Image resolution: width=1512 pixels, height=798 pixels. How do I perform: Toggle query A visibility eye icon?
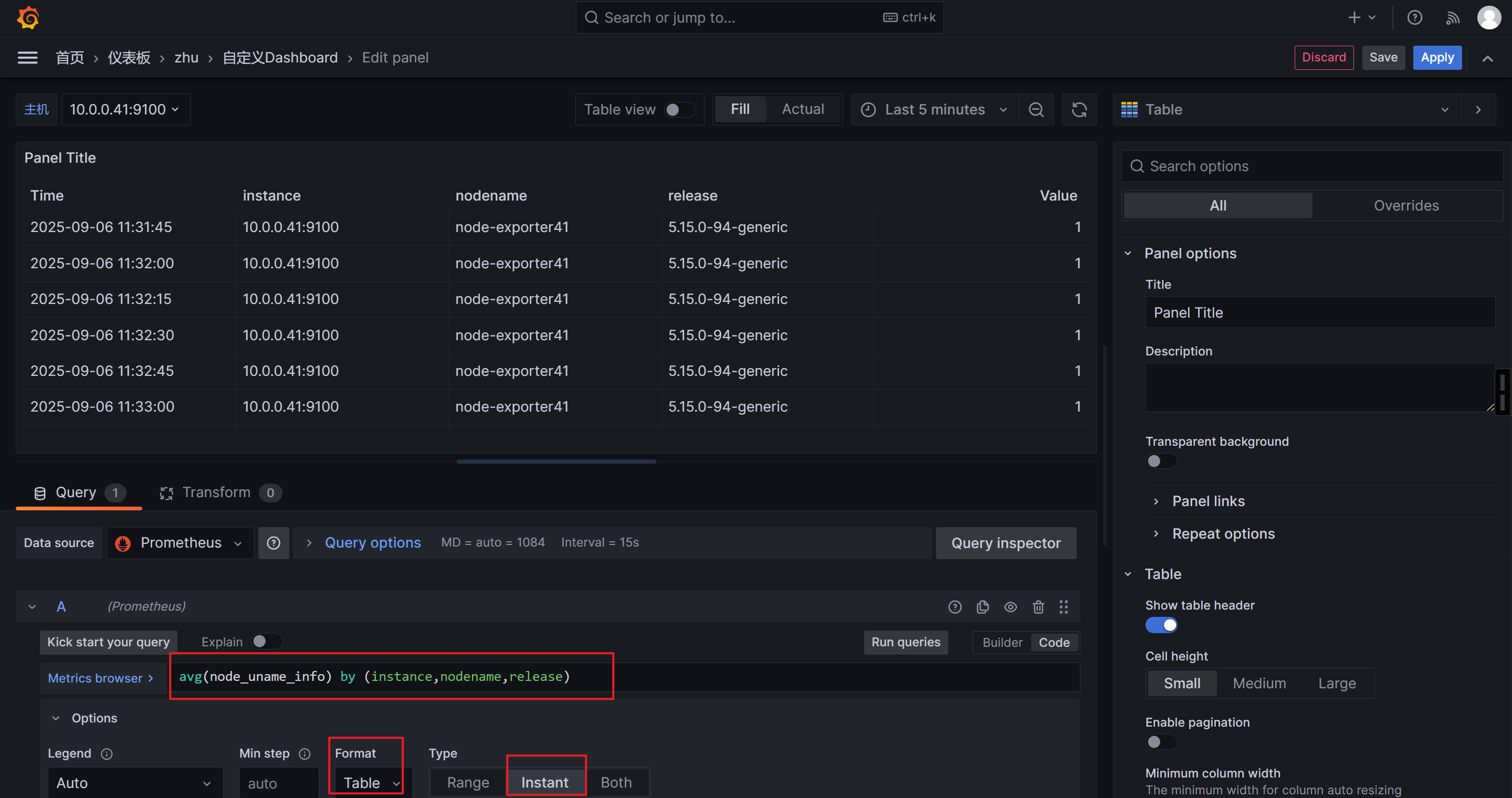pyautogui.click(x=1010, y=607)
